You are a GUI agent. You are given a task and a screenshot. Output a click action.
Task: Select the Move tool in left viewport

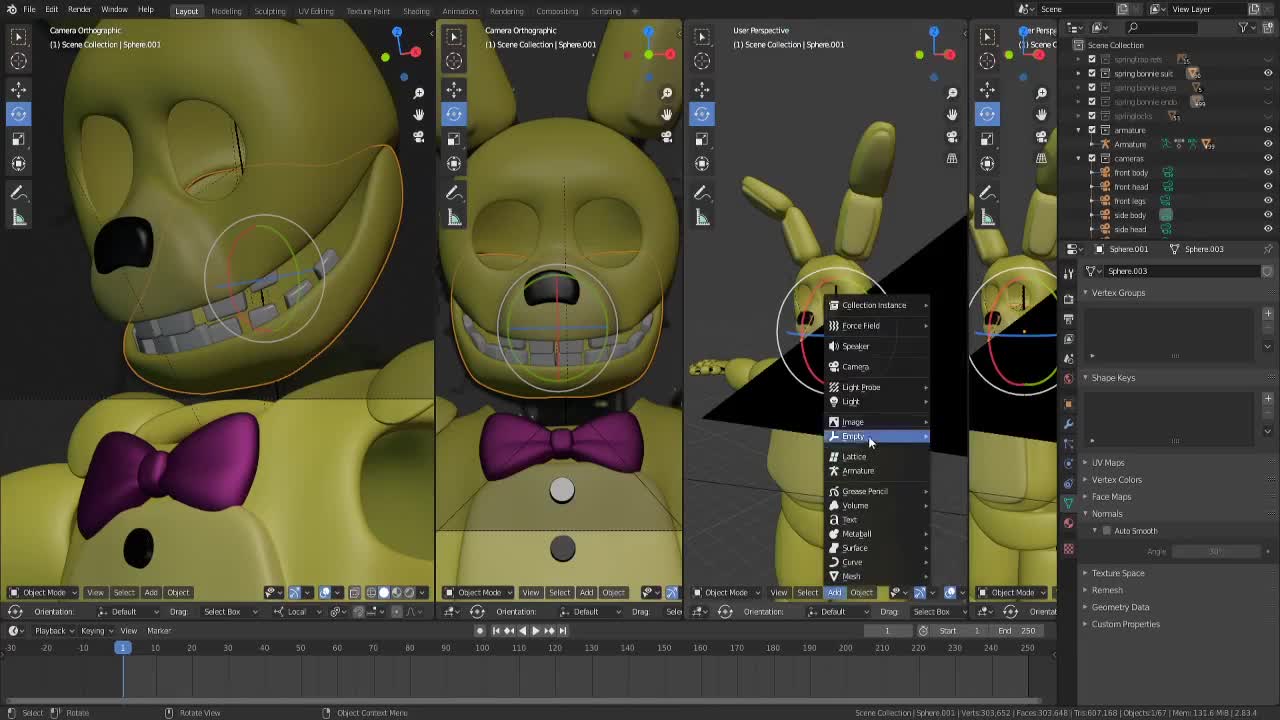18,90
